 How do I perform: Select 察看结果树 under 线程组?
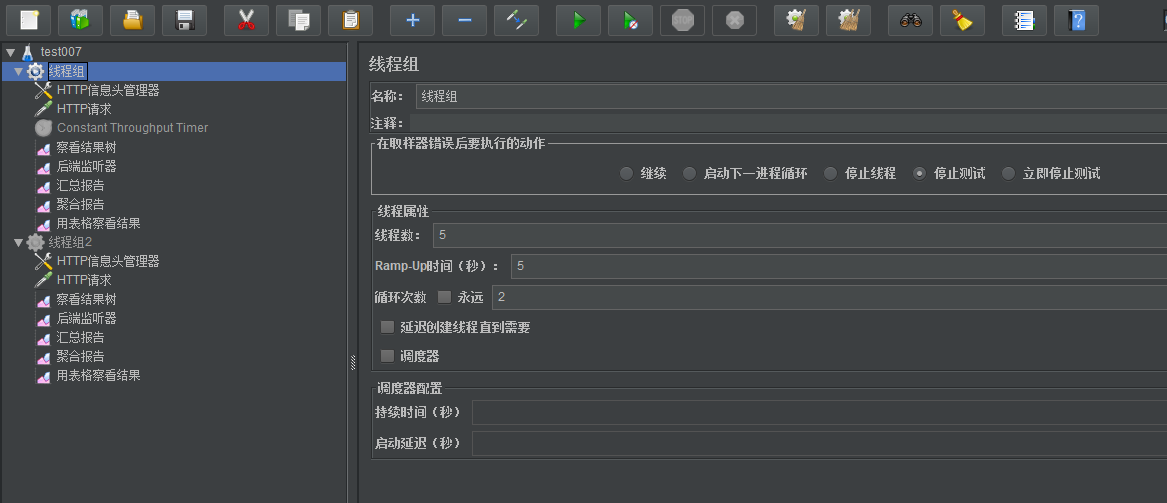[x=86, y=147]
